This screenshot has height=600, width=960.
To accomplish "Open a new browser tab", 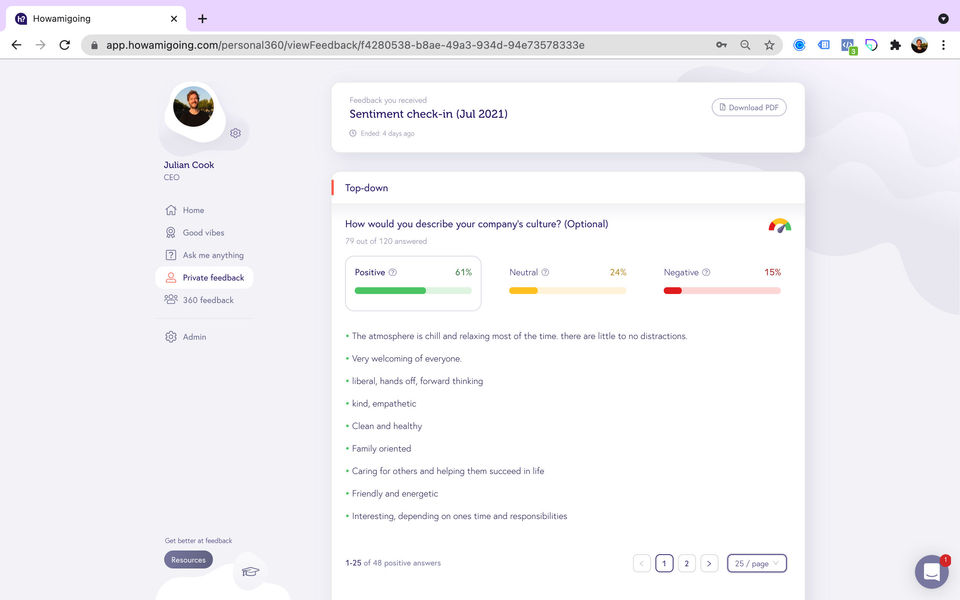I will point(202,18).
